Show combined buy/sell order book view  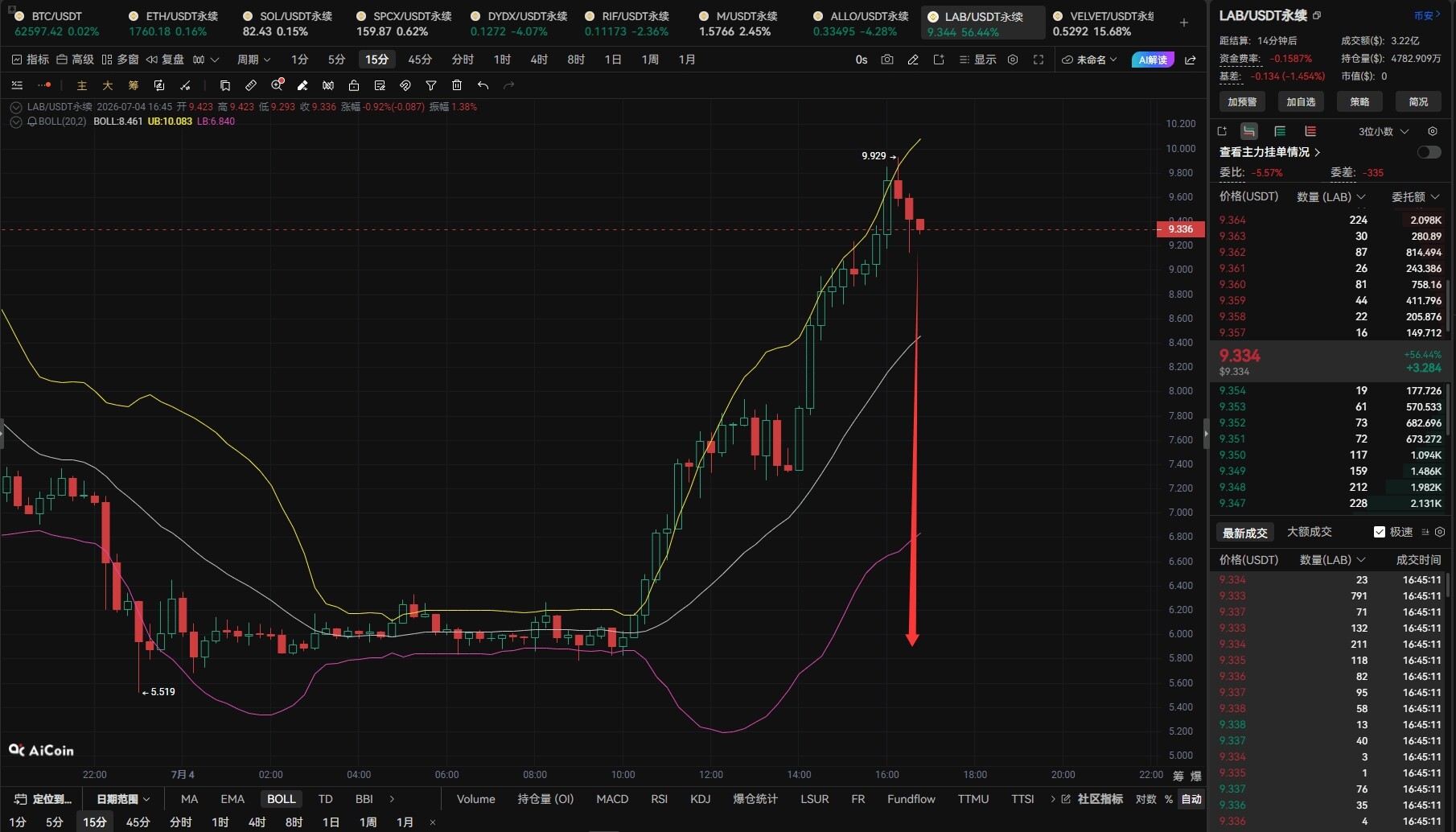(1249, 131)
